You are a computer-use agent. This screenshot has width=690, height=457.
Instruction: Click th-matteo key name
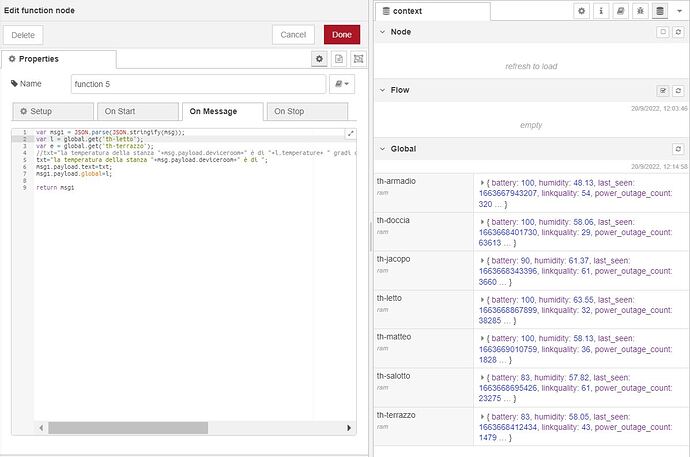[x=394, y=337]
